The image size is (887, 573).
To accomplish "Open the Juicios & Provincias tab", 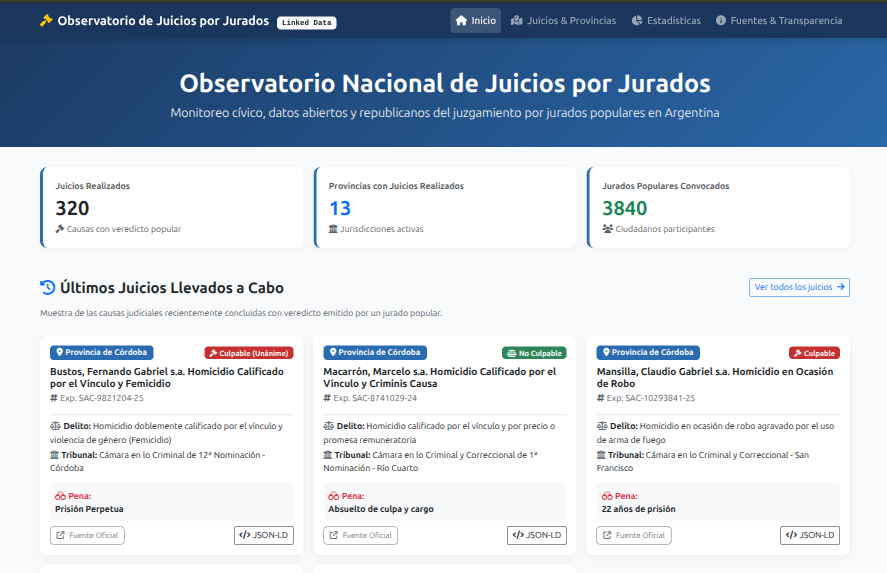I will click(x=563, y=20).
